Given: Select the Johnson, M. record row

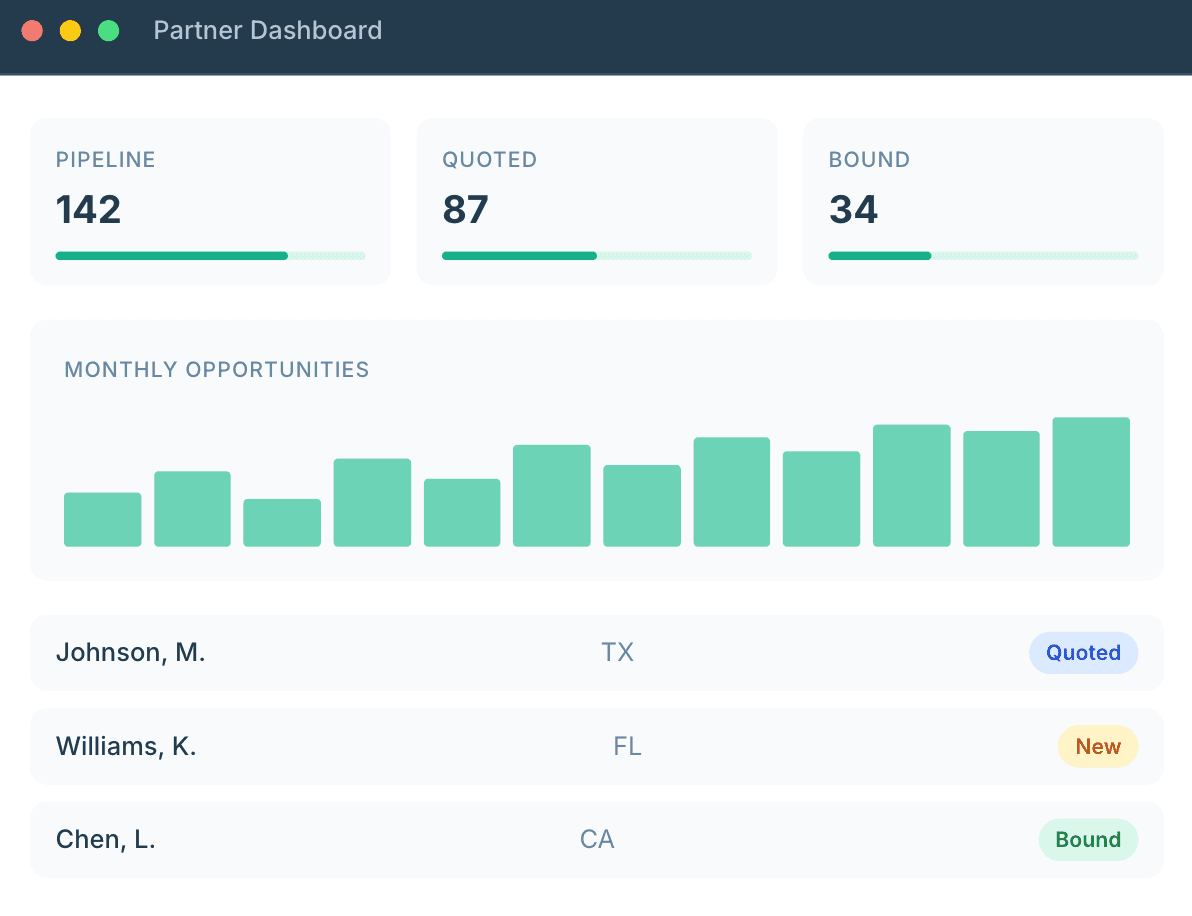Looking at the screenshot, I should click(x=596, y=652).
